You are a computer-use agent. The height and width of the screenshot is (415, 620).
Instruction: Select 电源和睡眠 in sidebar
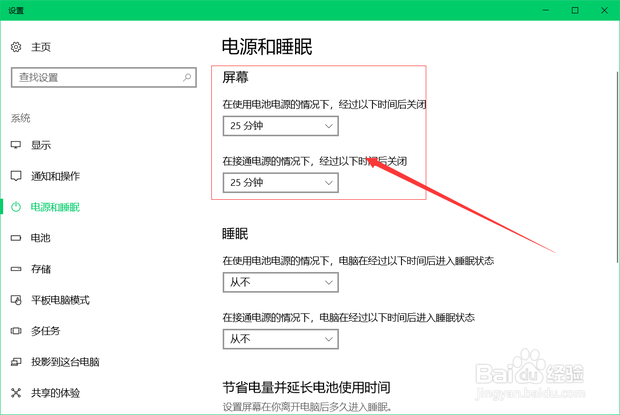55,207
